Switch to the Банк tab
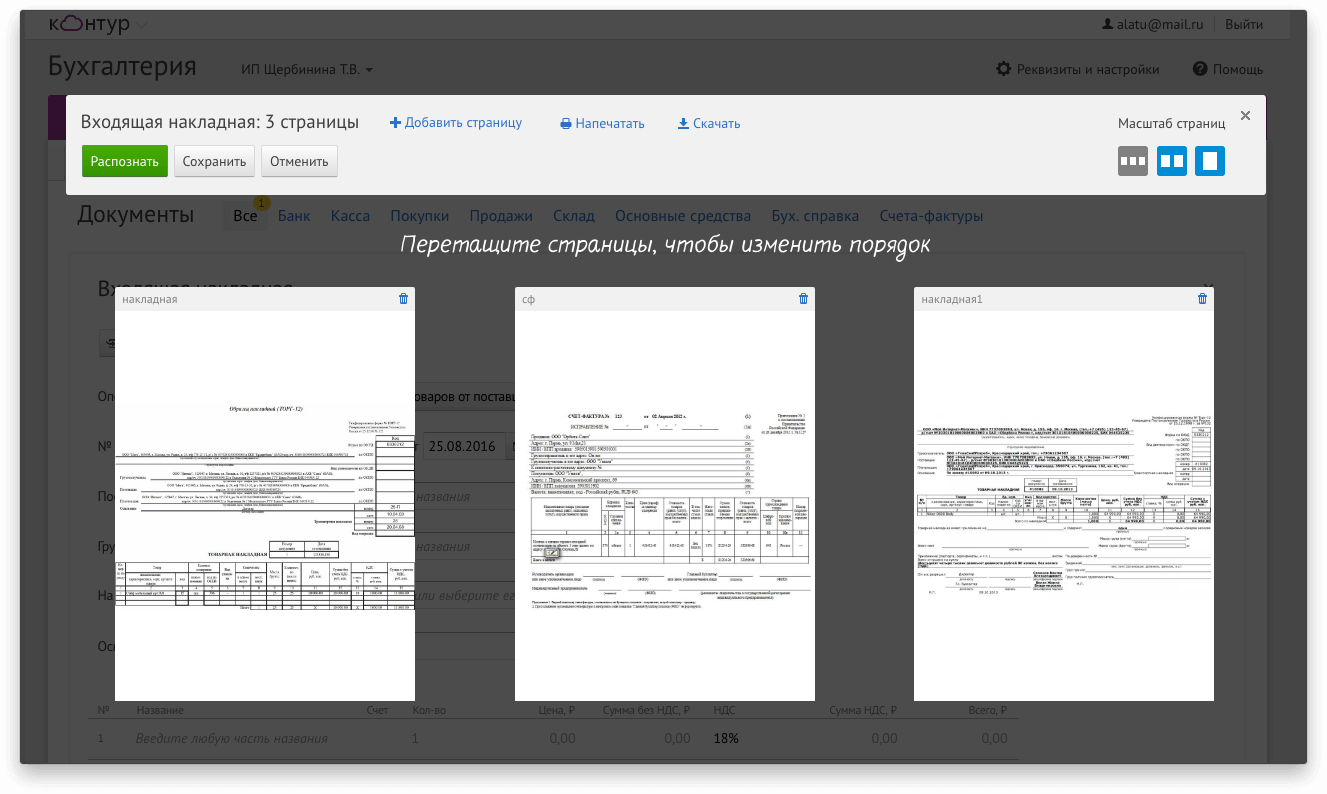This screenshot has height=794, width=1327. (294, 216)
